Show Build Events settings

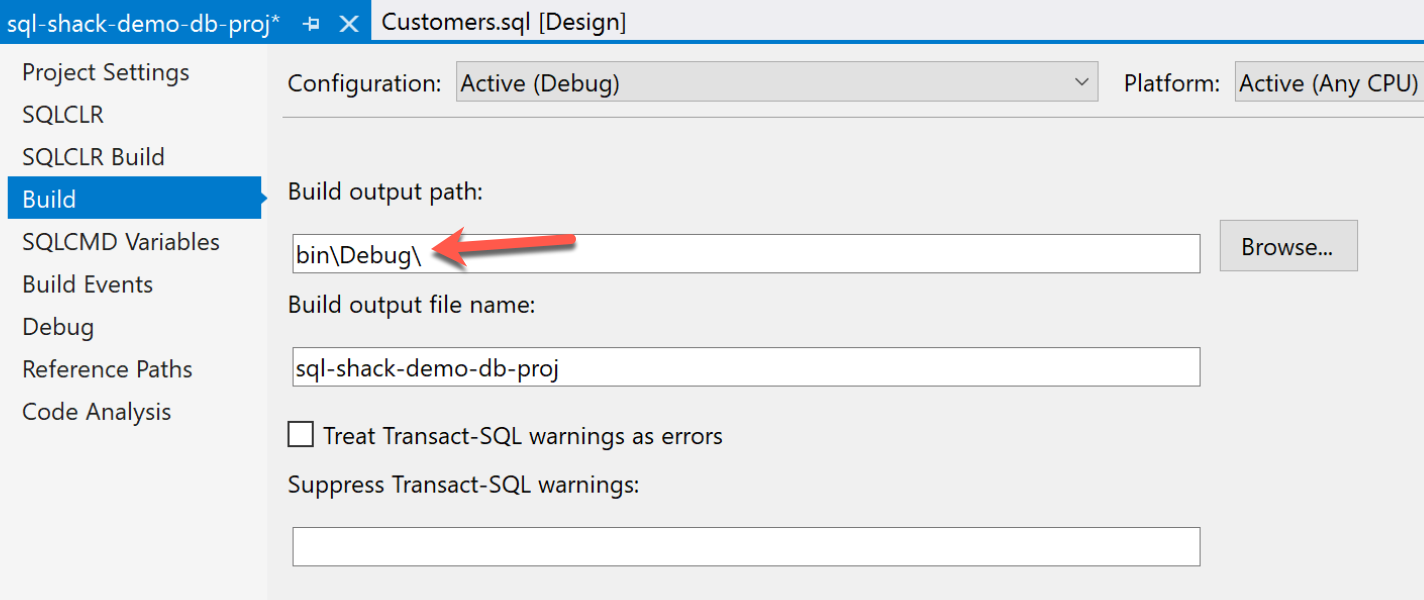[x=87, y=285]
